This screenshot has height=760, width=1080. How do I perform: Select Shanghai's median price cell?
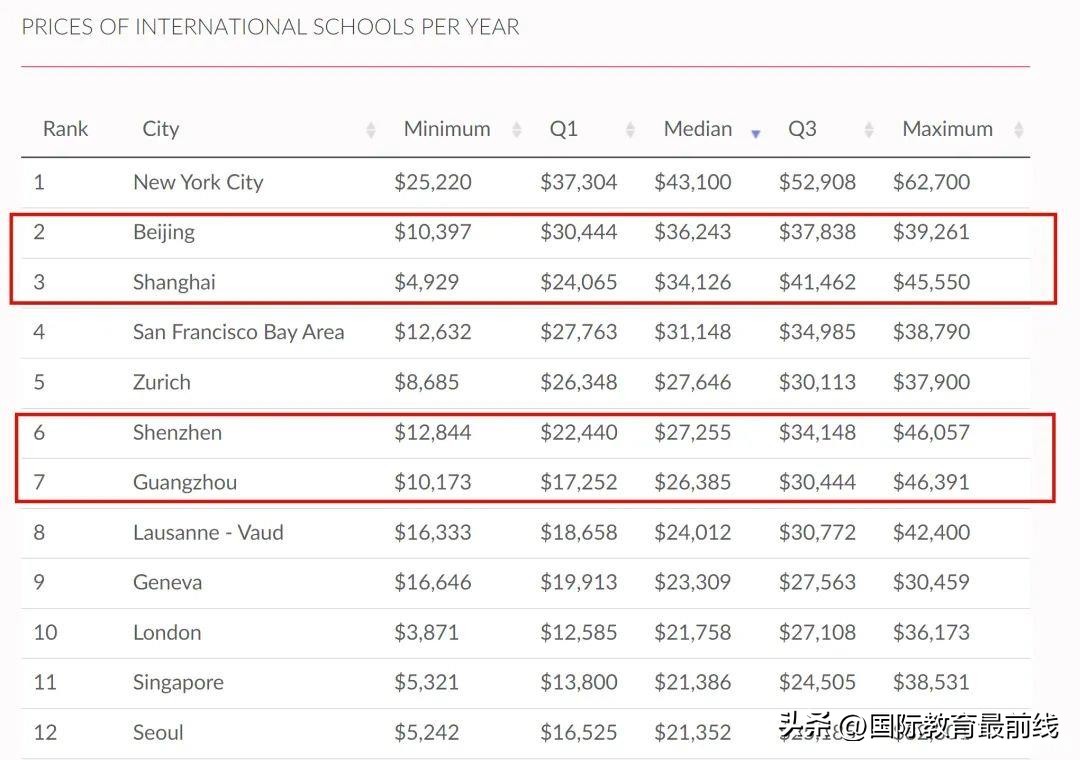coord(693,282)
